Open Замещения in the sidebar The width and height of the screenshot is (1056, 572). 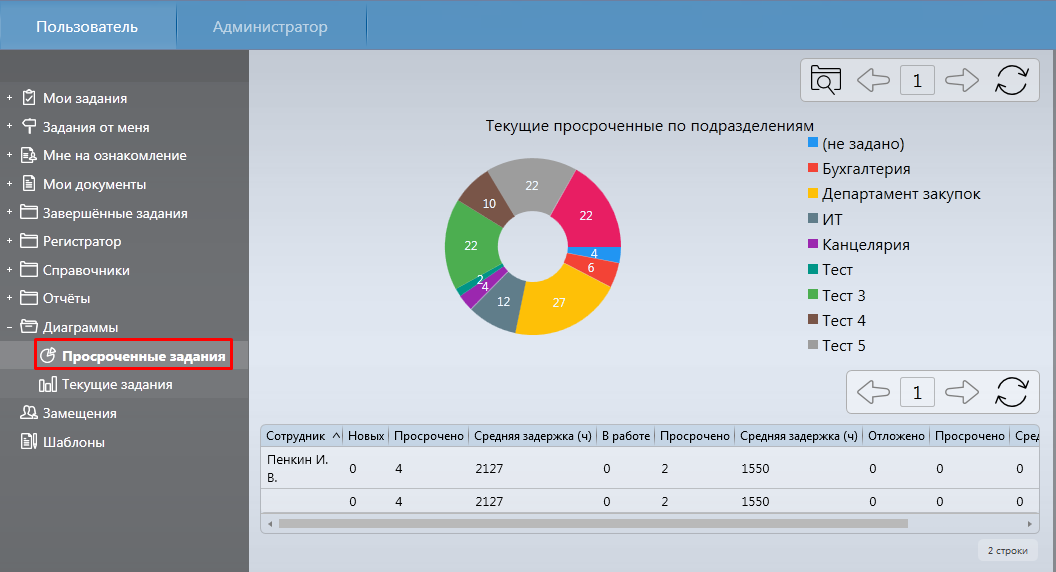coord(79,413)
